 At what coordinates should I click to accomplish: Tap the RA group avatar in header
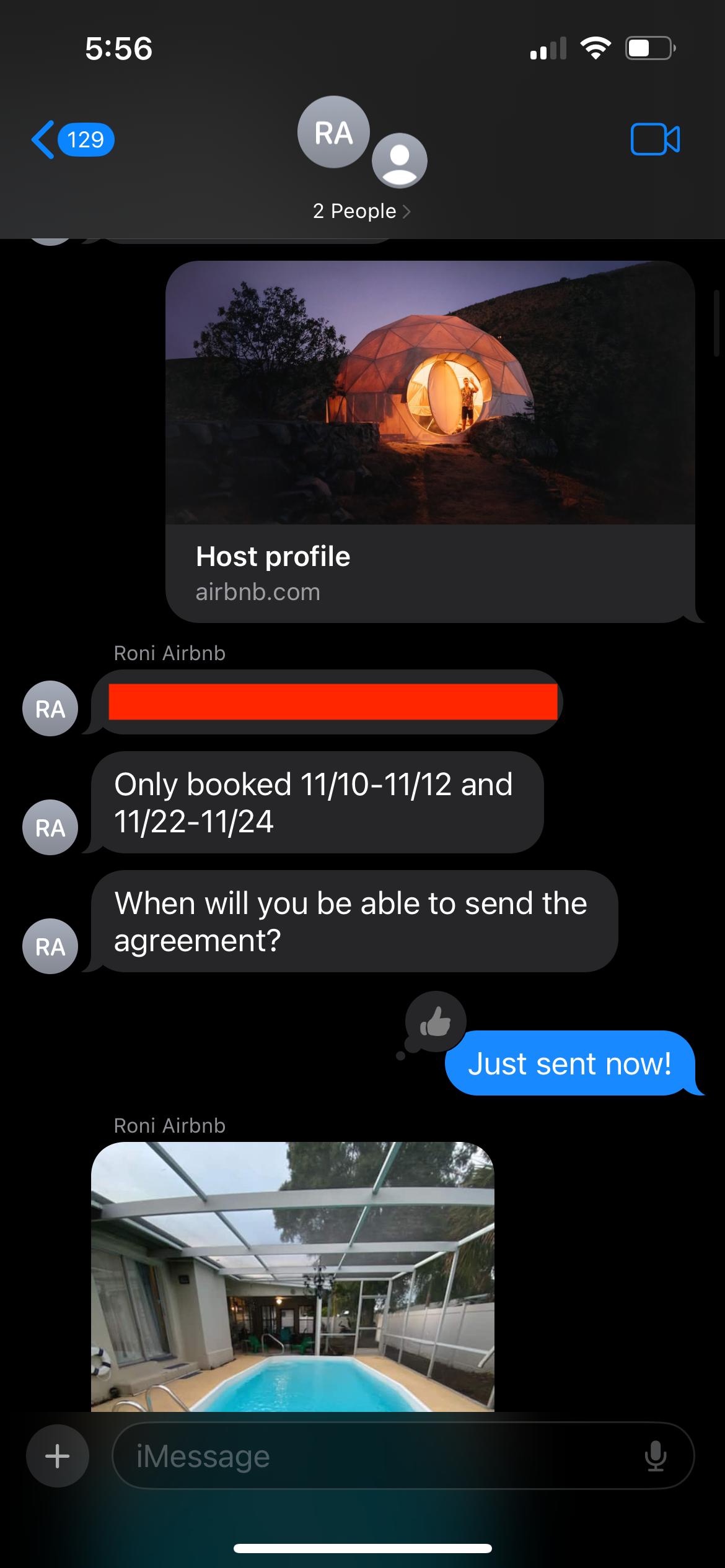333,132
